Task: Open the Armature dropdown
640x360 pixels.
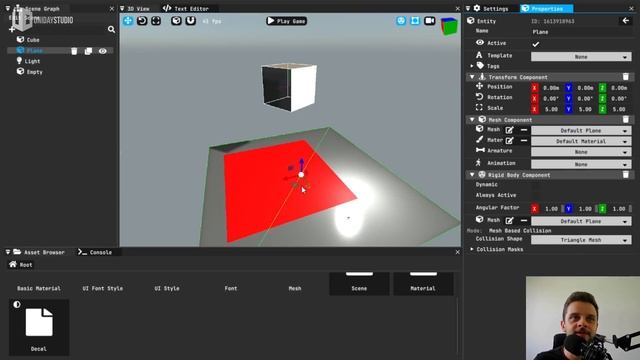Action: (581, 151)
